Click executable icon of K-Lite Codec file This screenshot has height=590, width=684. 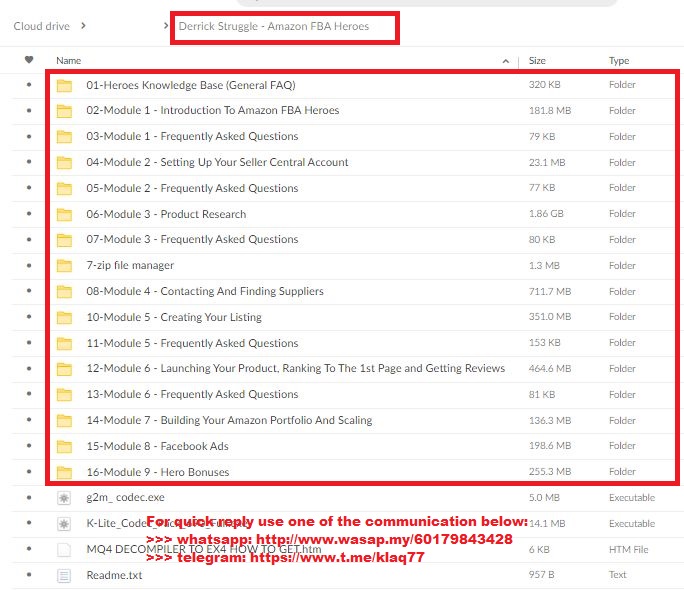tap(64, 524)
